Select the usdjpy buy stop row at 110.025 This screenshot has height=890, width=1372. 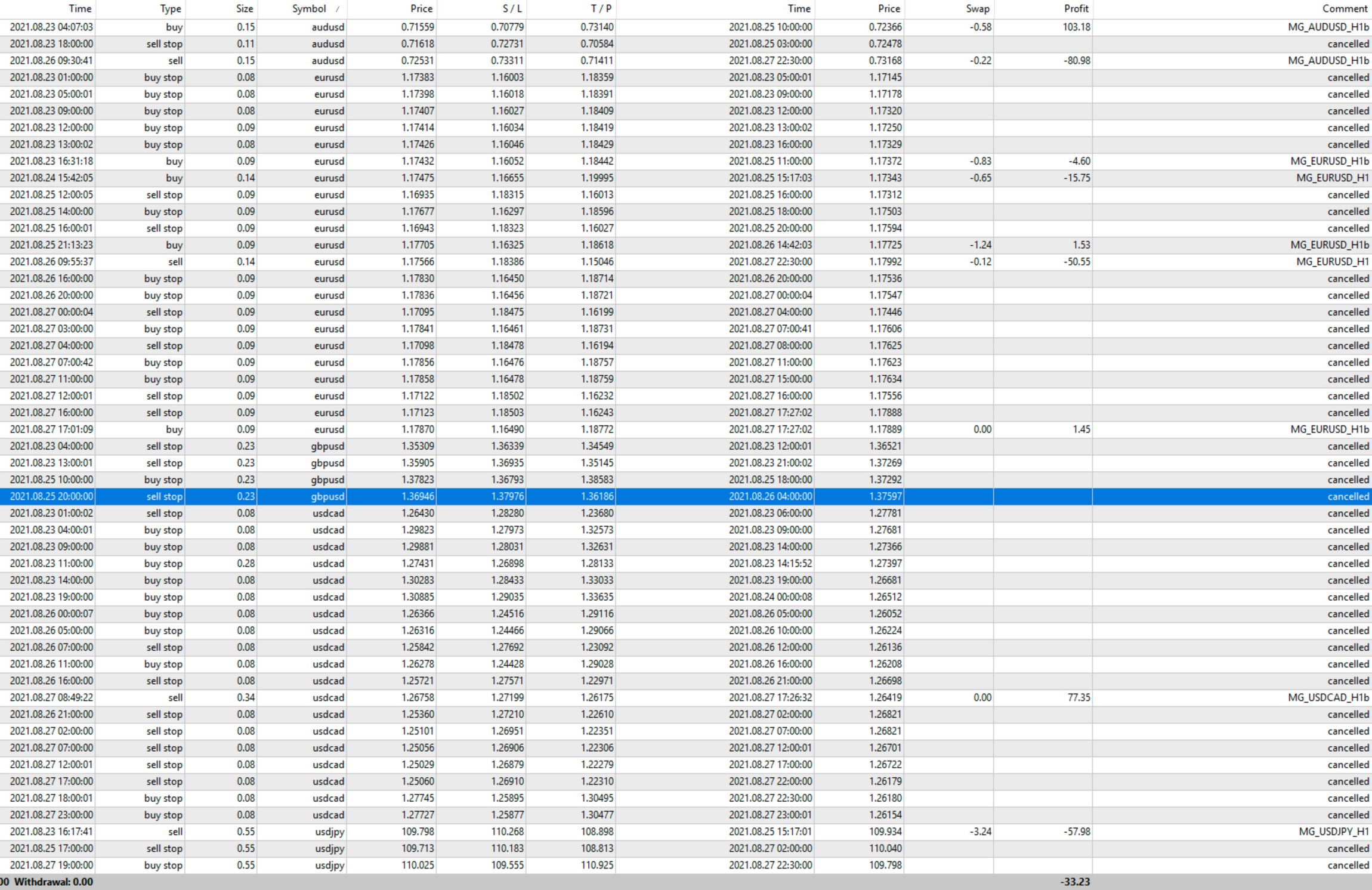329,865
